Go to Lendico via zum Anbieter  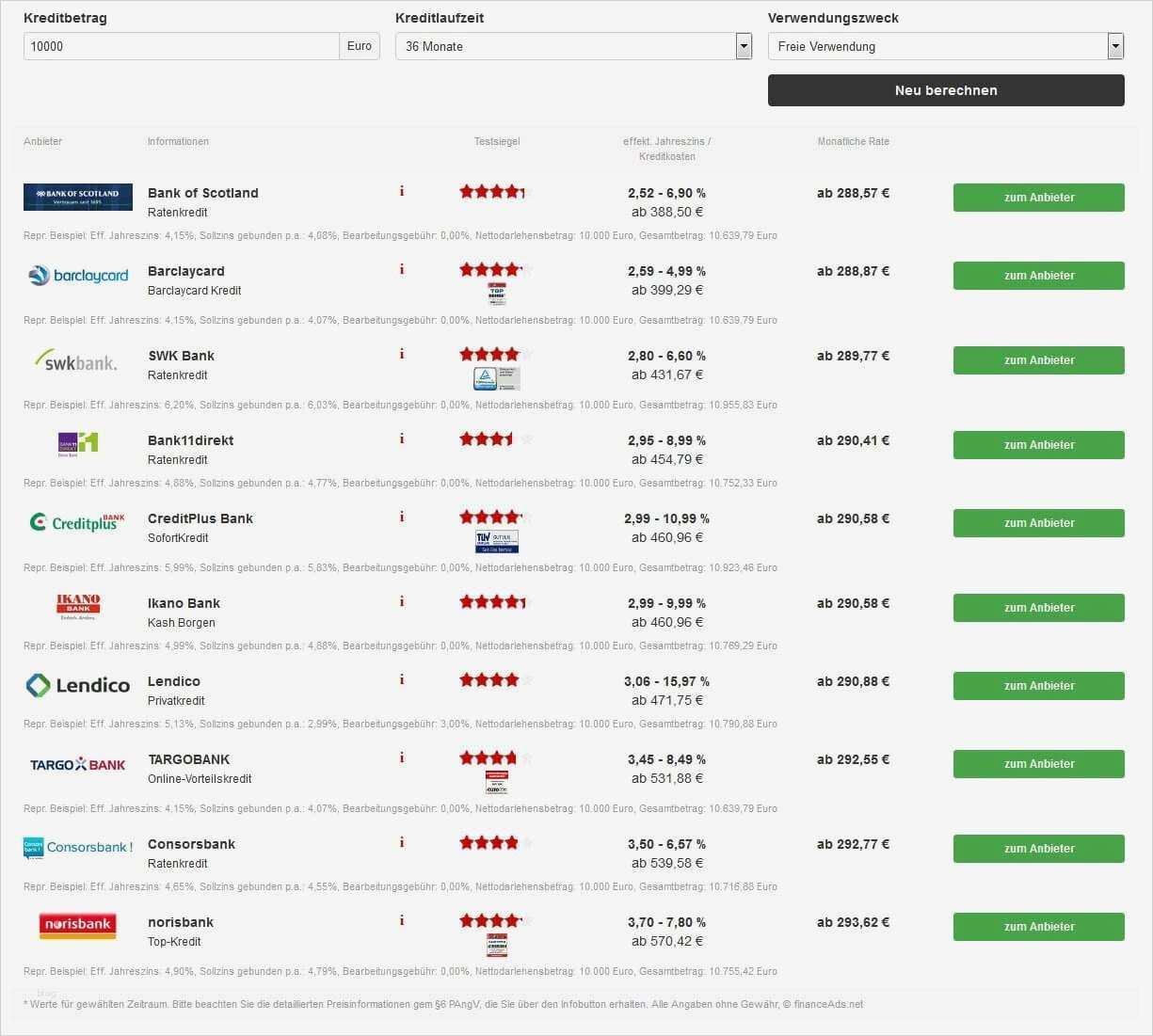click(x=1039, y=686)
